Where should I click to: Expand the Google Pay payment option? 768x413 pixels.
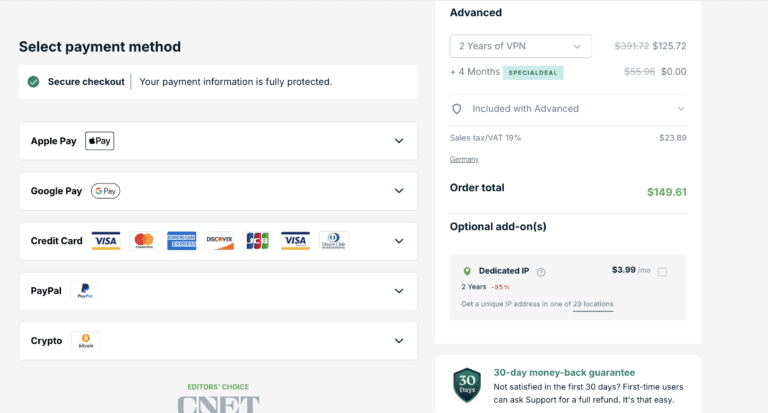[x=398, y=191]
